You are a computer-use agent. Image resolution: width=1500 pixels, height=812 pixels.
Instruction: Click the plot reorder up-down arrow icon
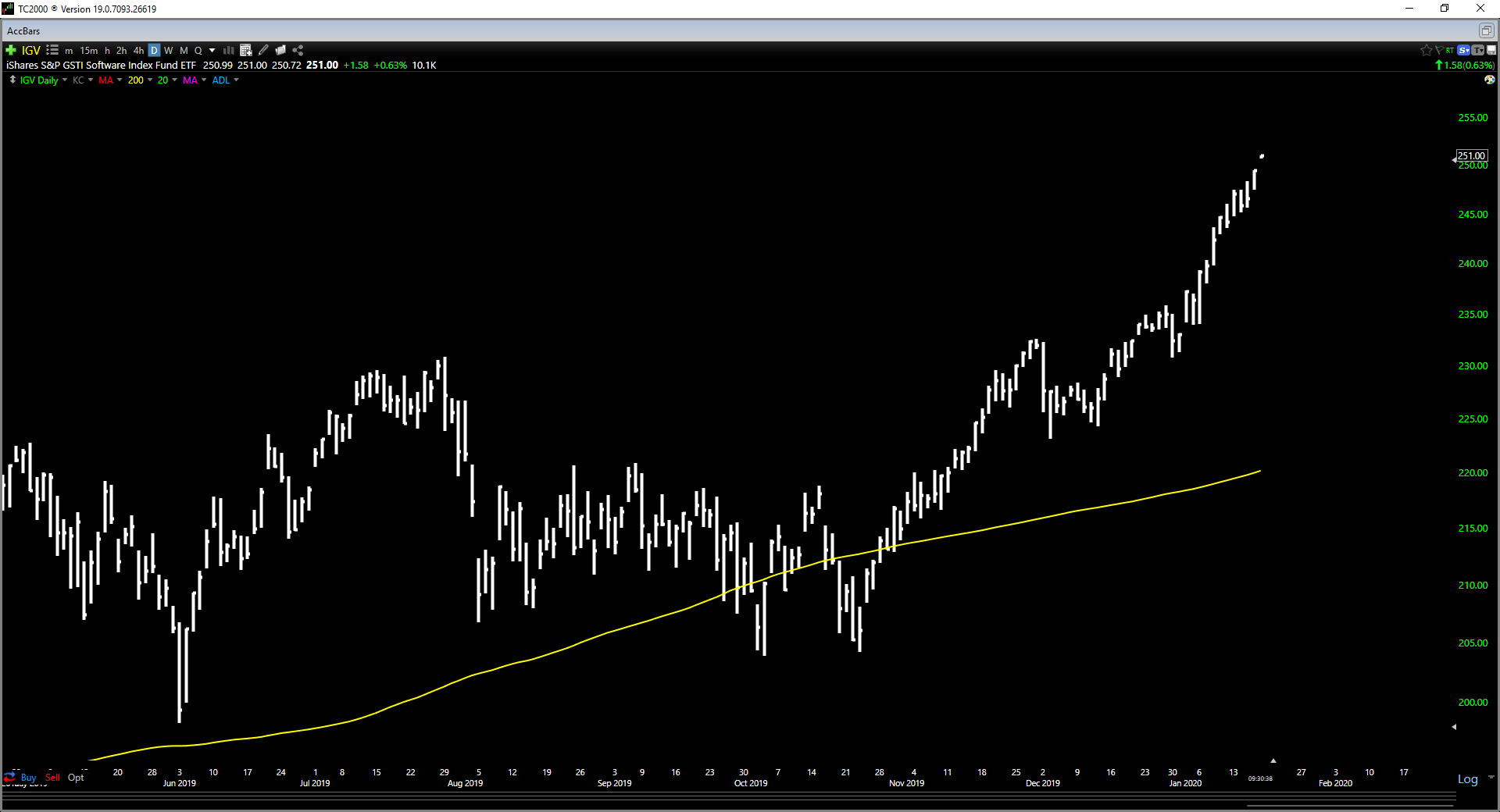coord(12,80)
